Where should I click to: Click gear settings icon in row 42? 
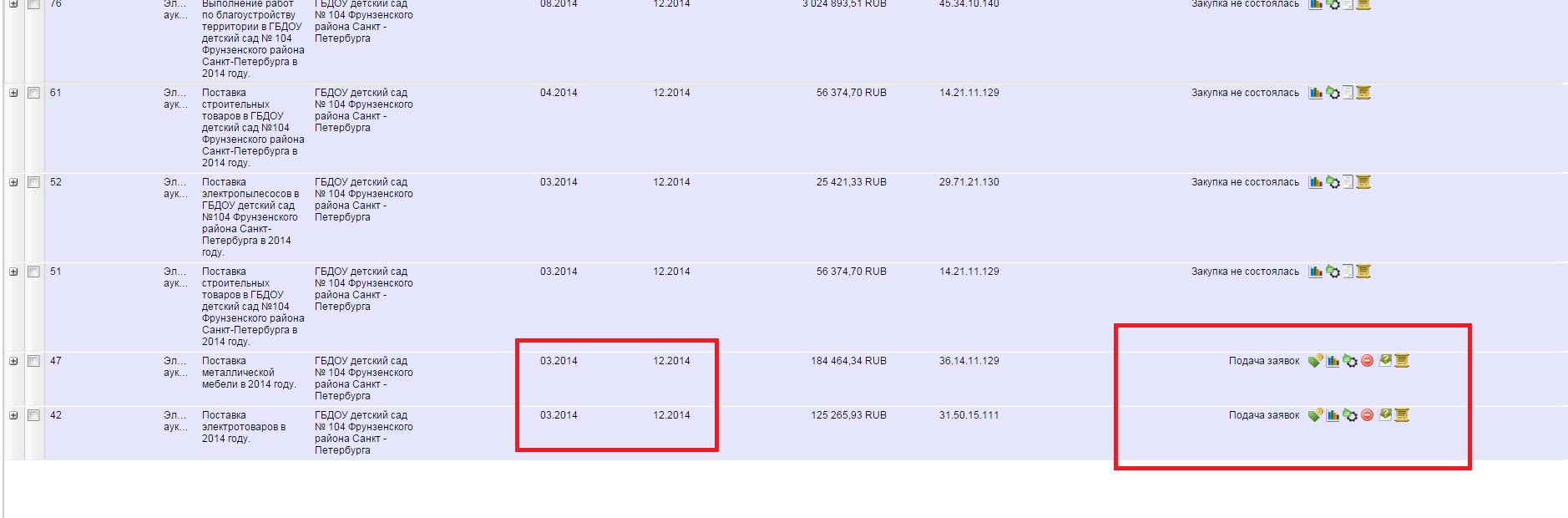(x=1350, y=415)
